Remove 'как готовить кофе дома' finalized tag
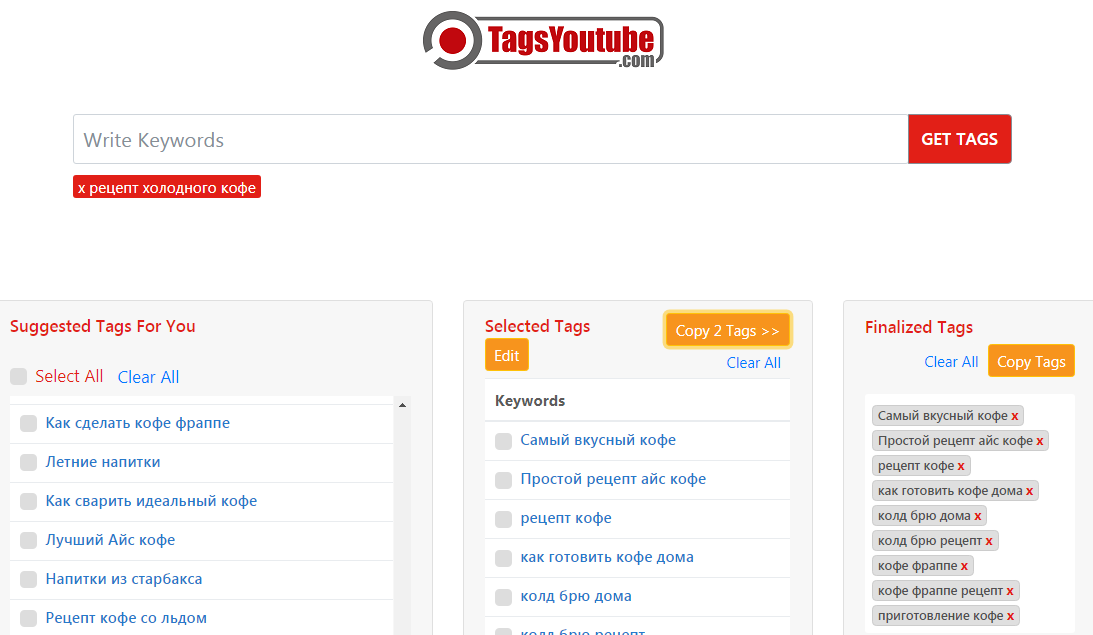This screenshot has width=1093, height=635. coord(1030,491)
